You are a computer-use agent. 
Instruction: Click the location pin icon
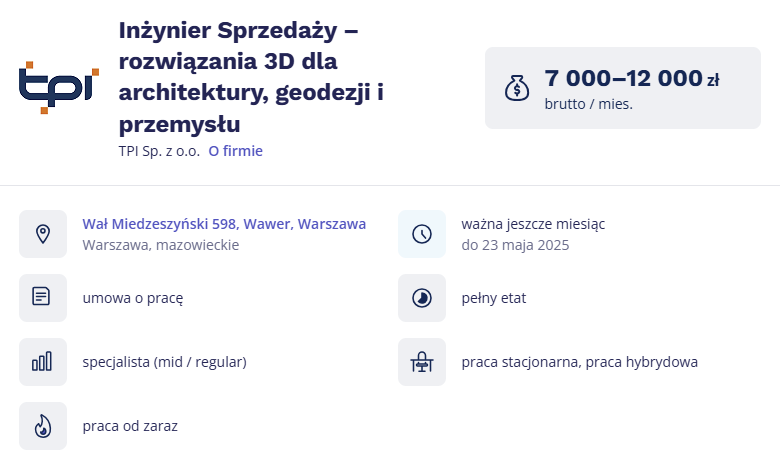[43, 234]
